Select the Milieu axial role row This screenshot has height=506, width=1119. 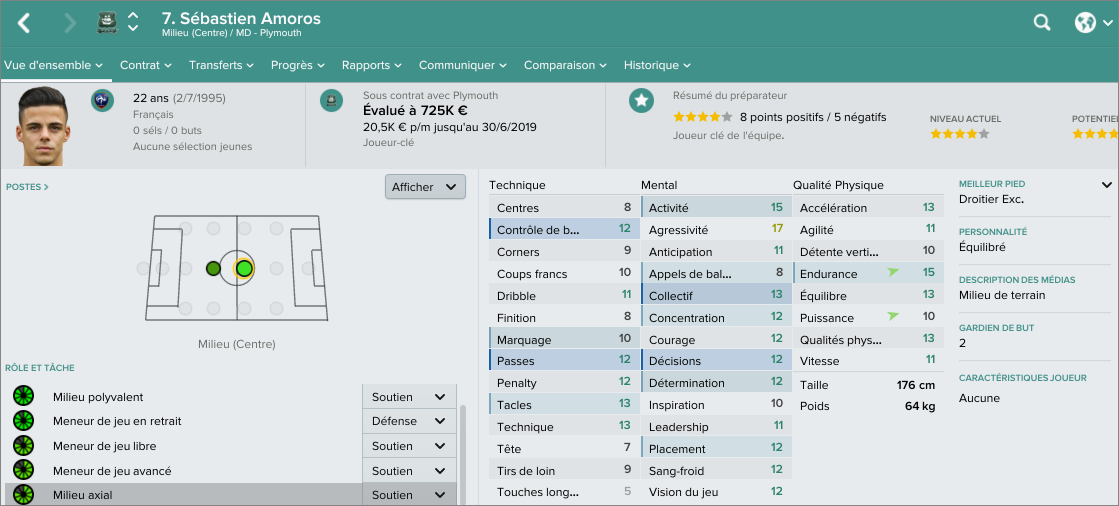[x=180, y=495]
